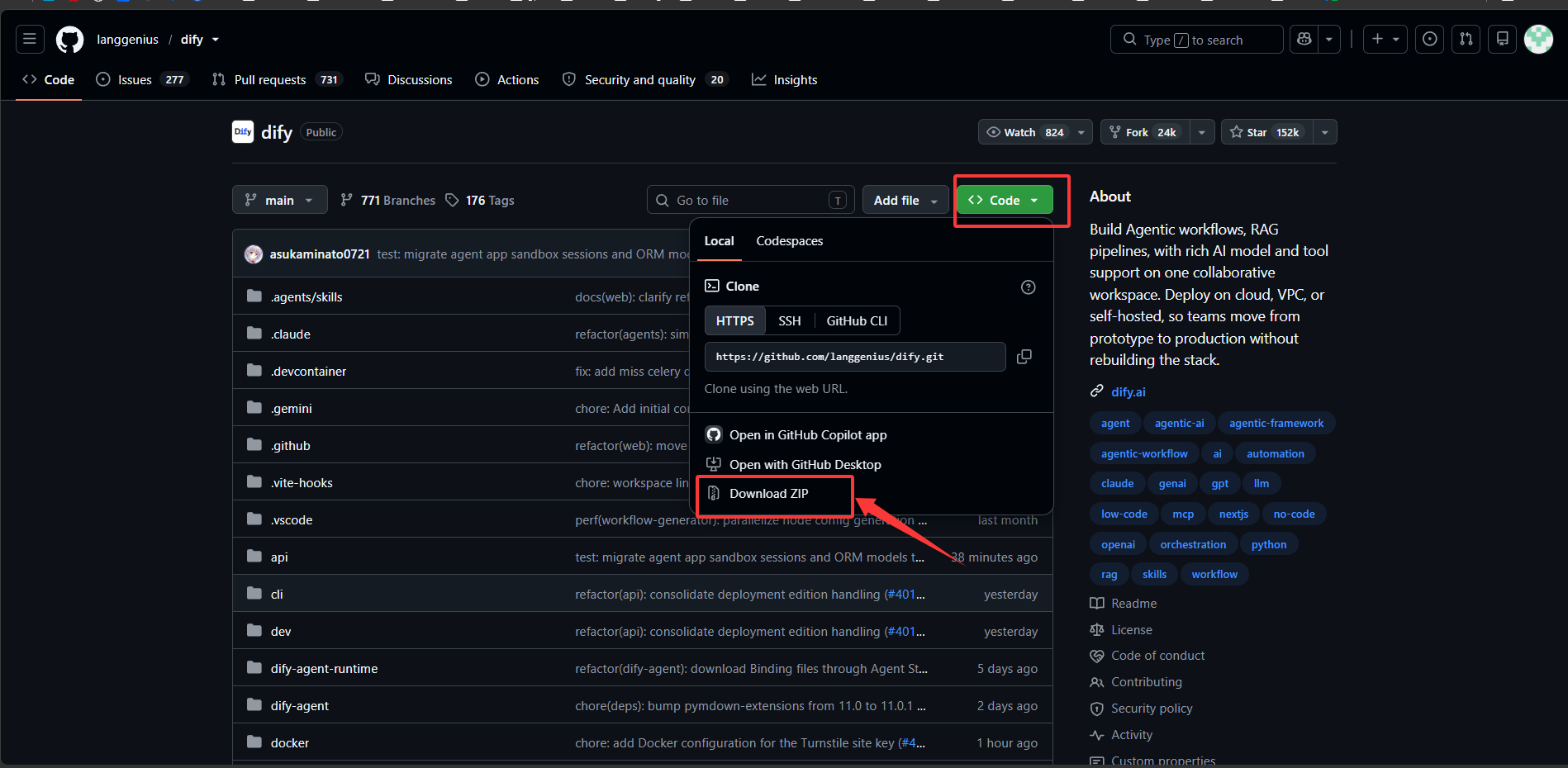This screenshot has height=768, width=1568.
Task: Click the api folder icon
Action: tap(254, 557)
